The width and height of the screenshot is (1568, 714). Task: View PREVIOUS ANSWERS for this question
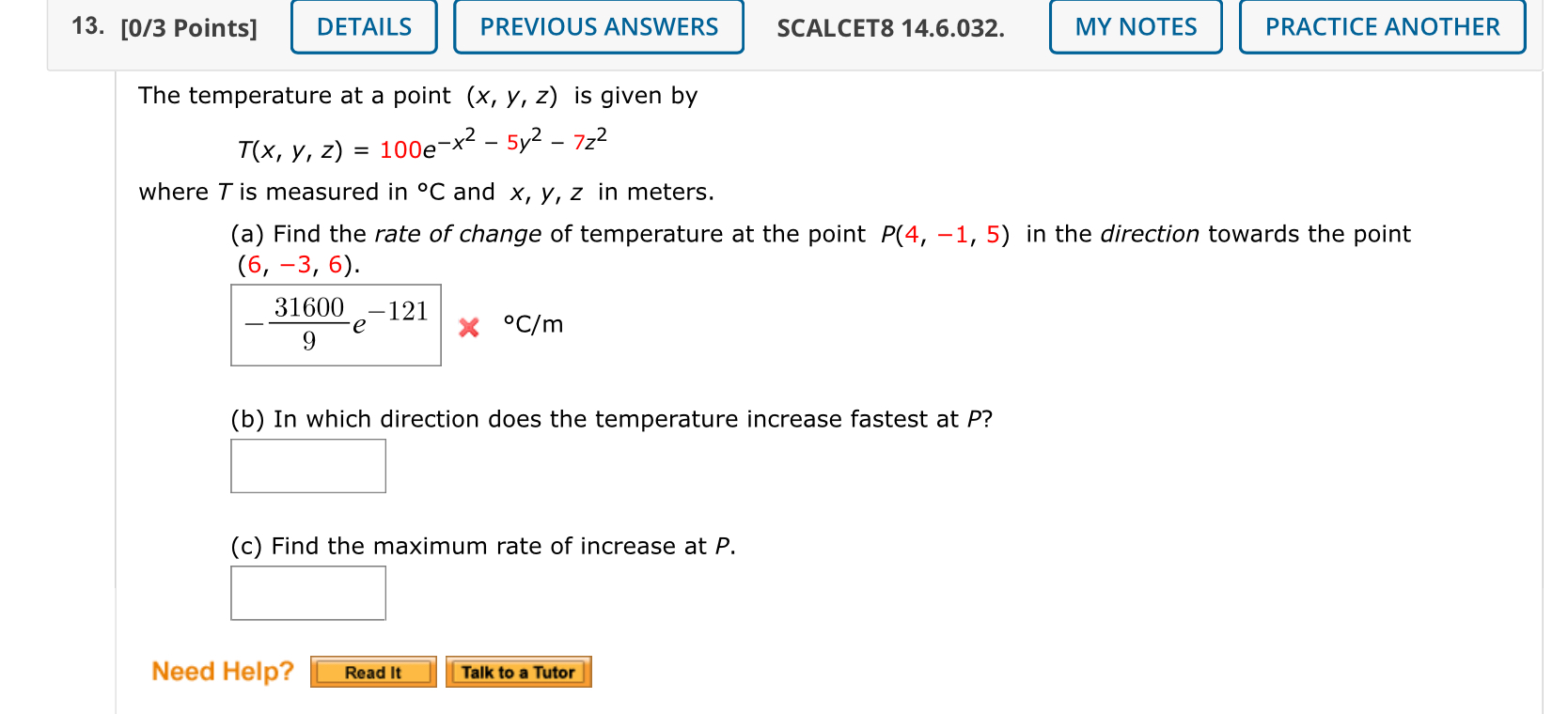[598, 26]
